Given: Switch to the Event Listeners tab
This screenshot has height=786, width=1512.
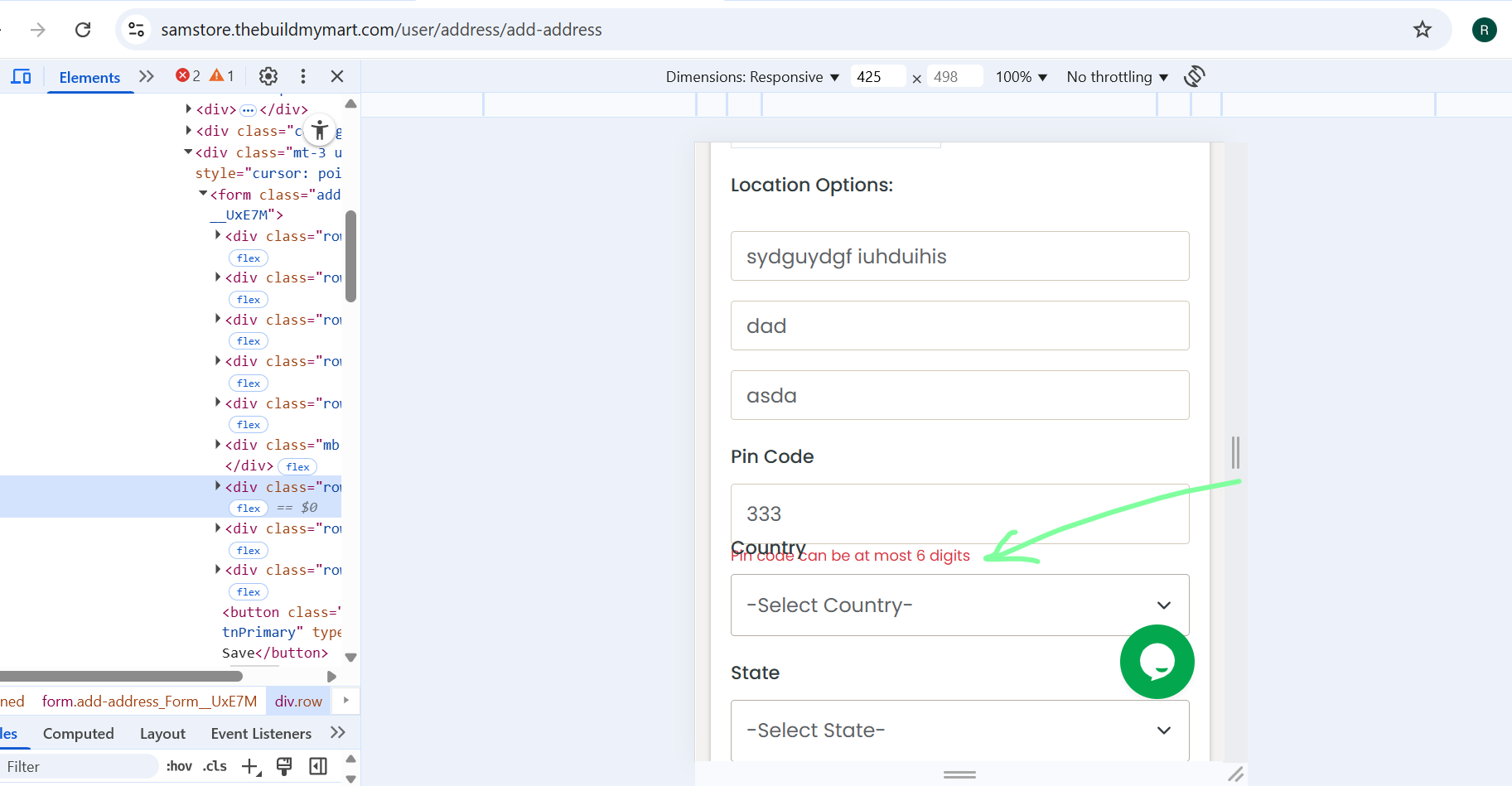Looking at the screenshot, I should (x=261, y=734).
